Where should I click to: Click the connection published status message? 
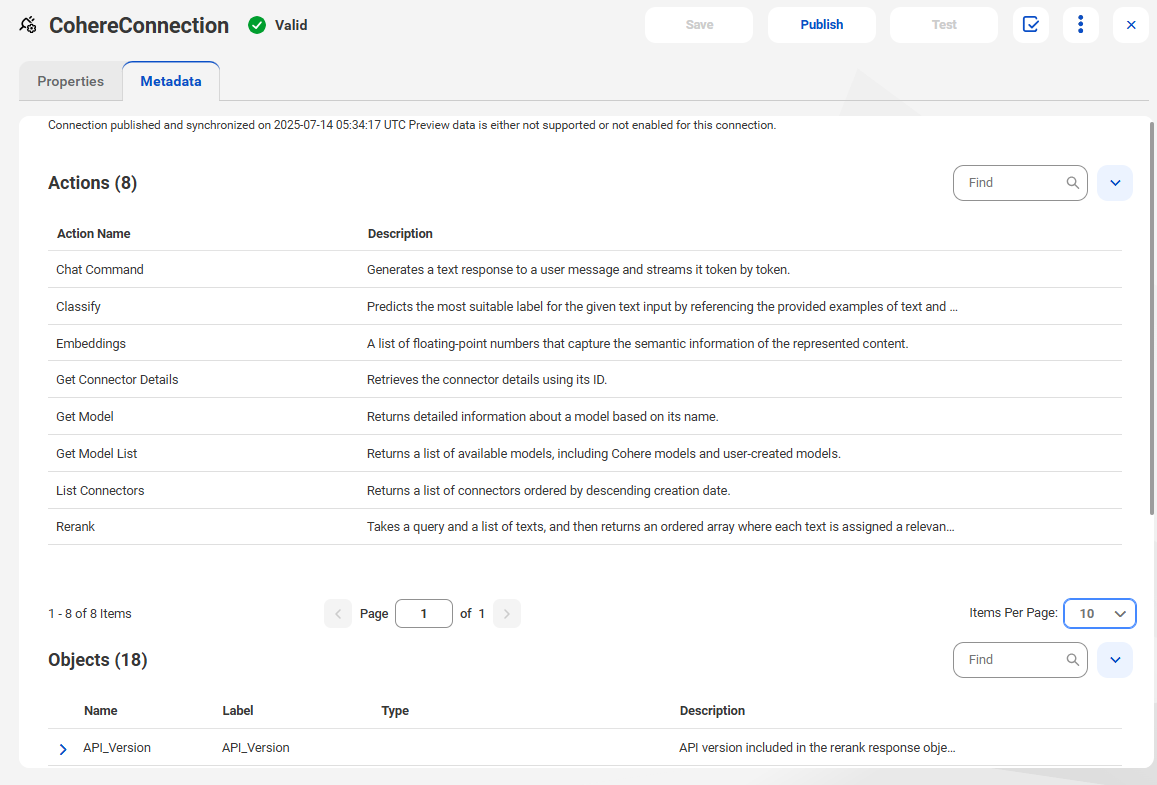tap(412, 125)
